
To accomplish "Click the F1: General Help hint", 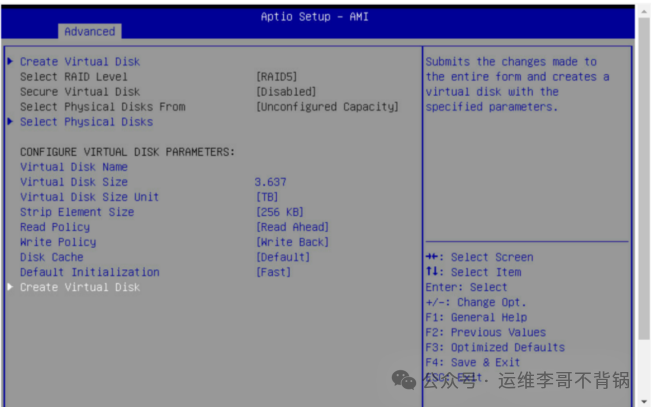I will pyautogui.click(x=476, y=317).
